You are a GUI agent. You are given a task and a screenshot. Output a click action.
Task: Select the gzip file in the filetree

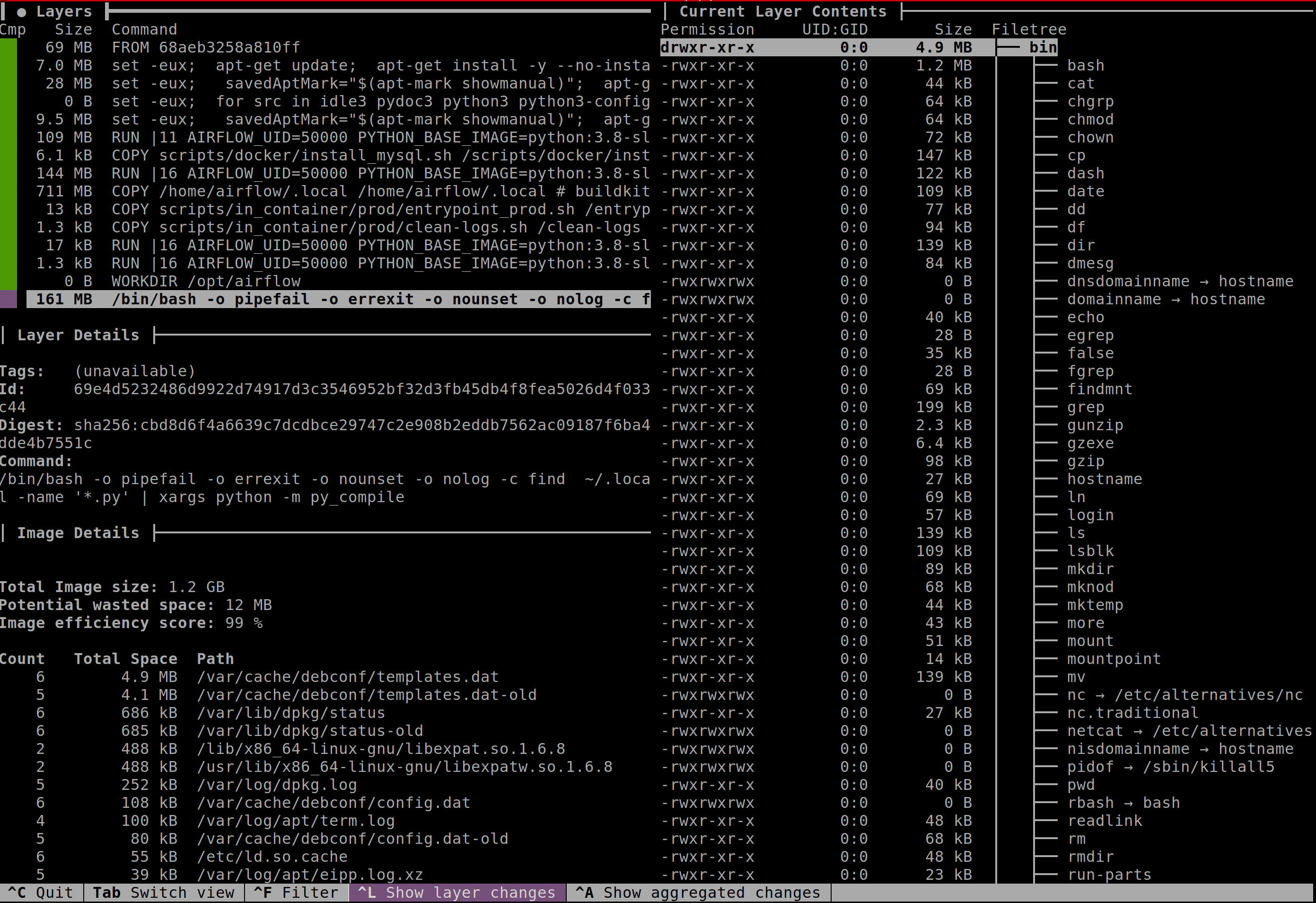pyautogui.click(x=1085, y=461)
